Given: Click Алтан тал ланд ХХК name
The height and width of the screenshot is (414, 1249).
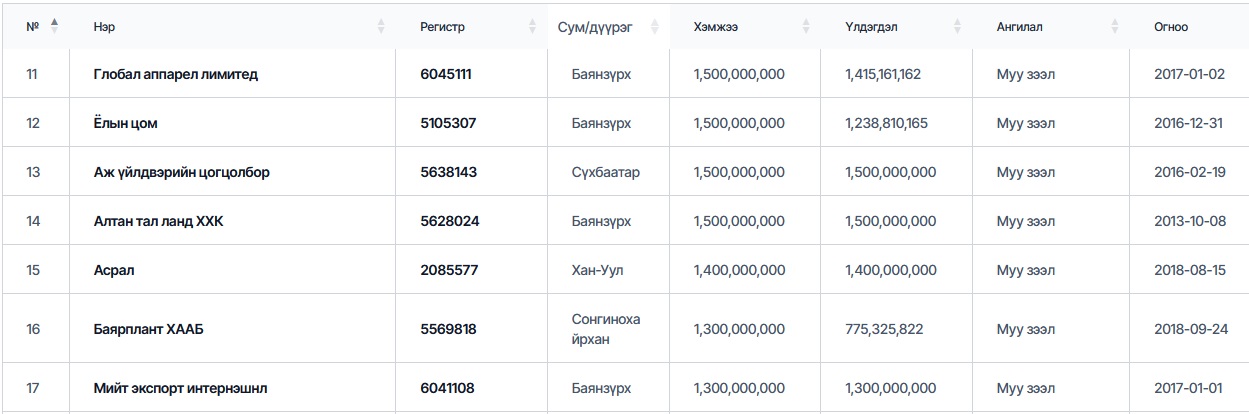Looking at the screenshot, I should [158, 221].
